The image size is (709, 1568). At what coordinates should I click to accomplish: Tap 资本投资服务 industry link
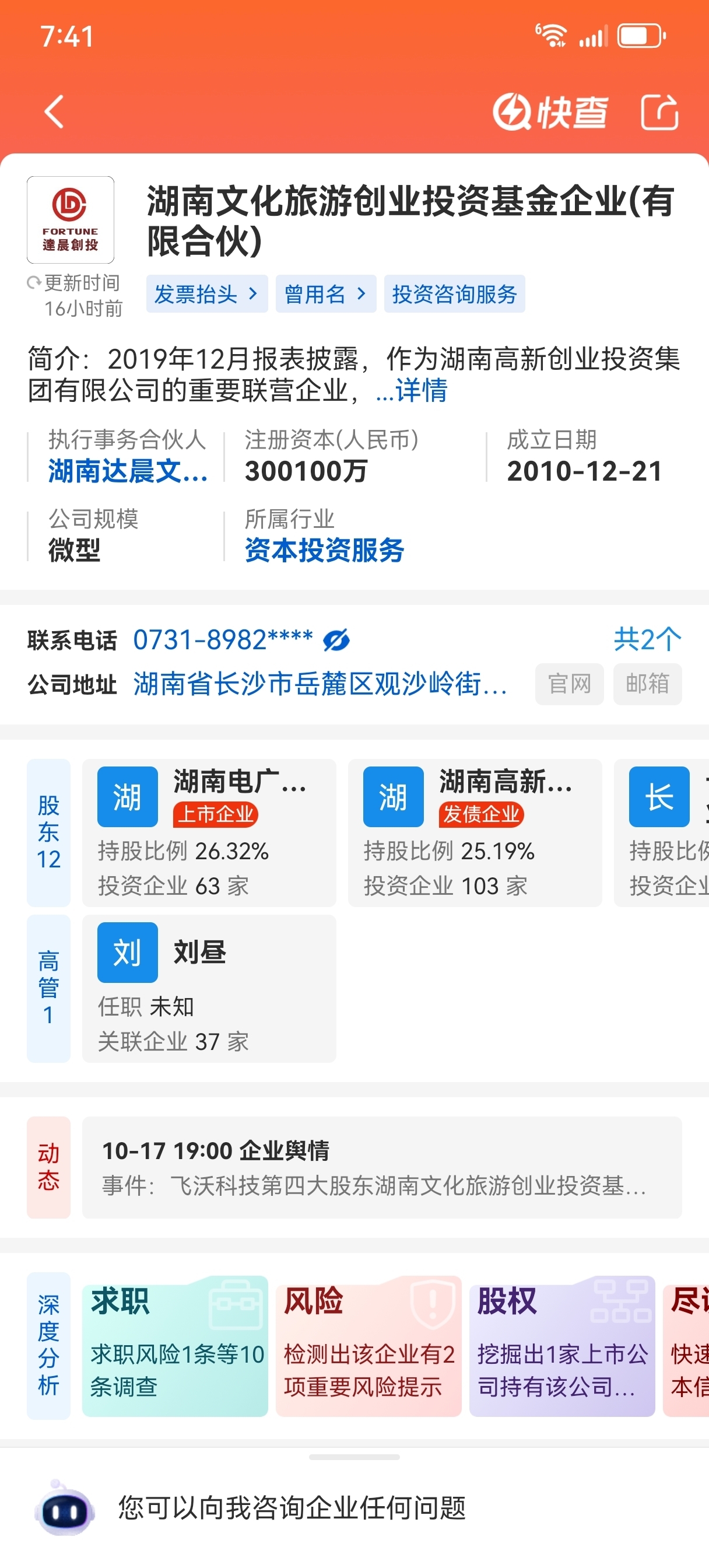click(x=324, y=550)
